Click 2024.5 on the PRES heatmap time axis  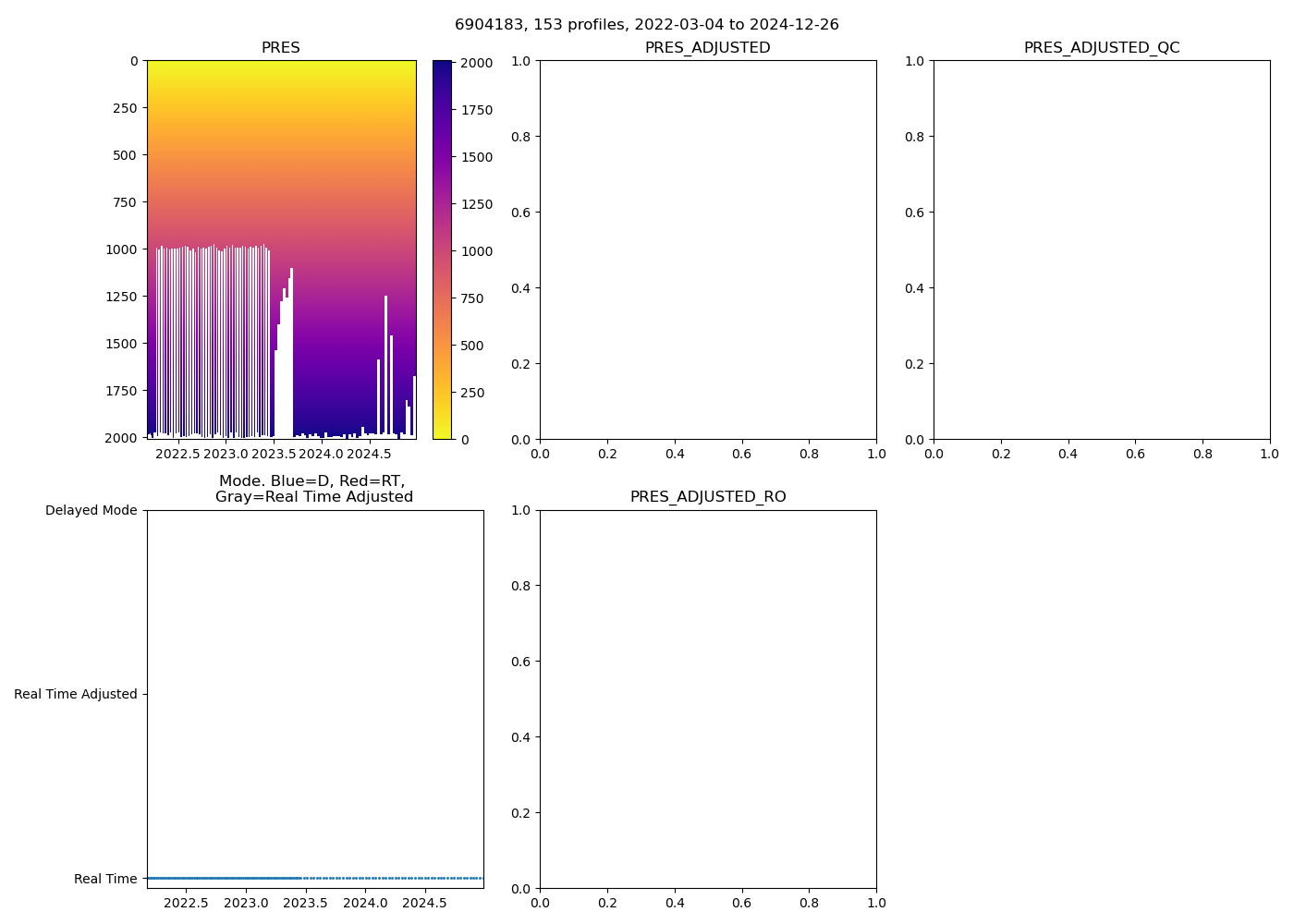click(x=369, y=455)
